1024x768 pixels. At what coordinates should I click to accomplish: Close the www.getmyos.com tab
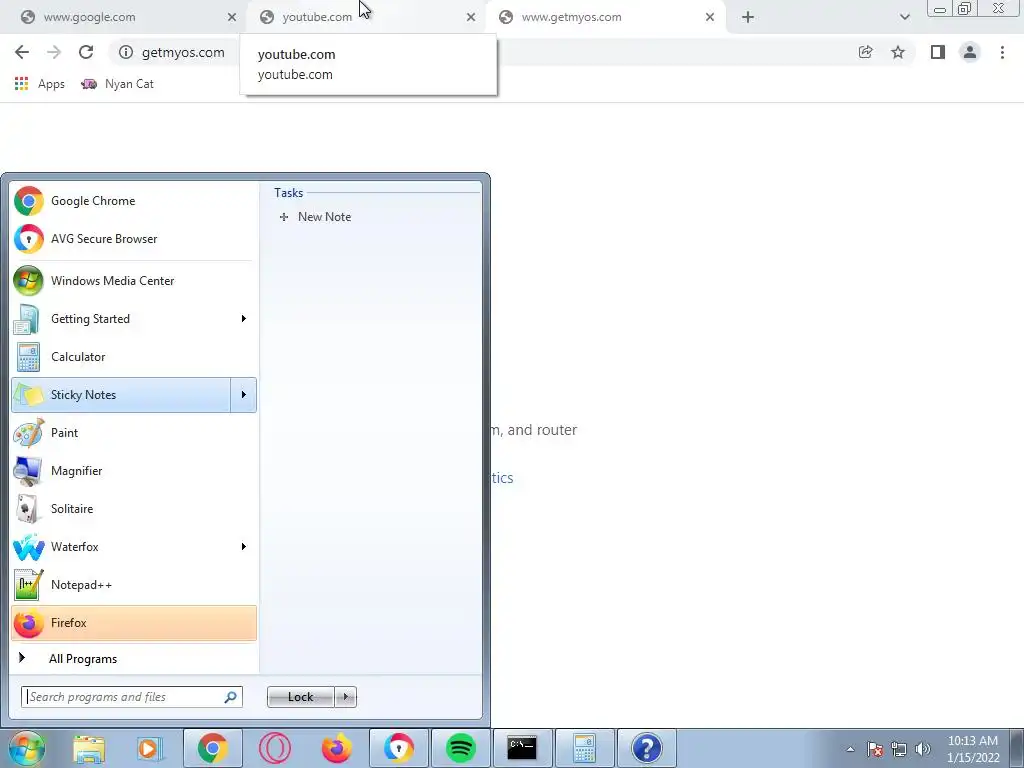coord(710,17)
